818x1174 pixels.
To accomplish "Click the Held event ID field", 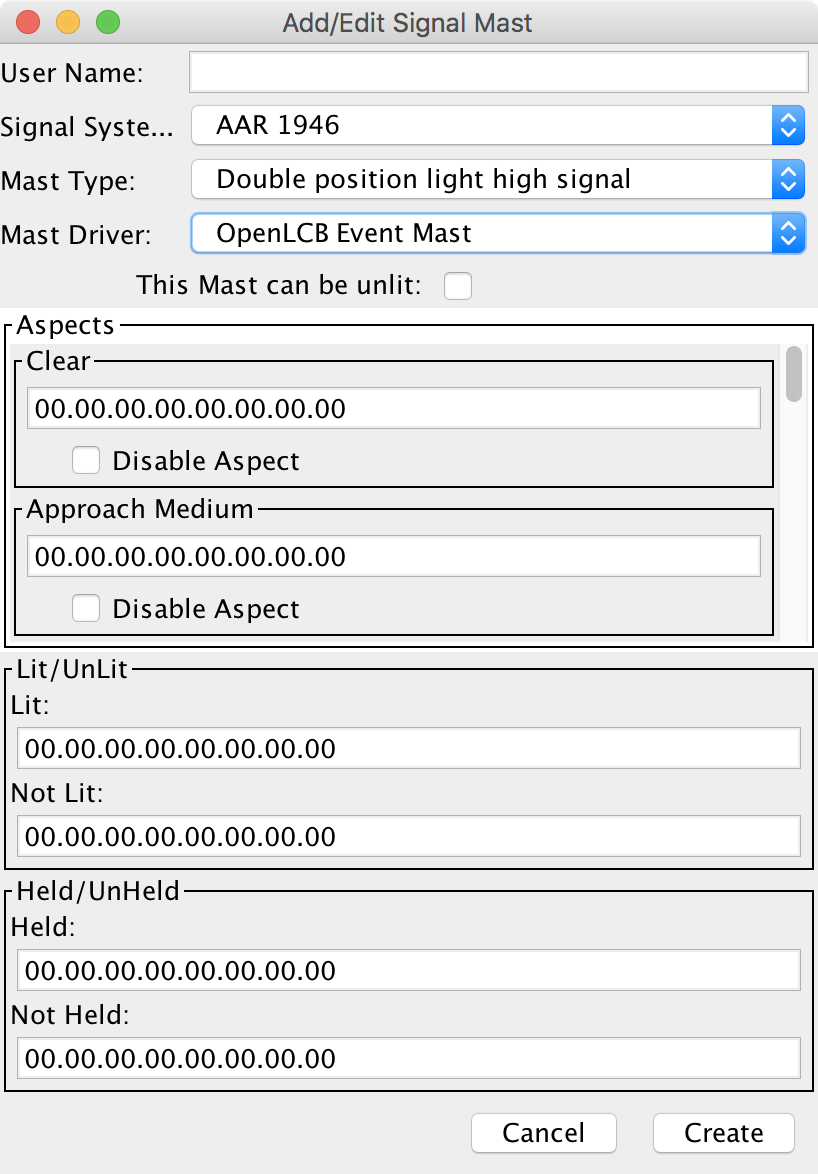I will [x=409, y=970].
